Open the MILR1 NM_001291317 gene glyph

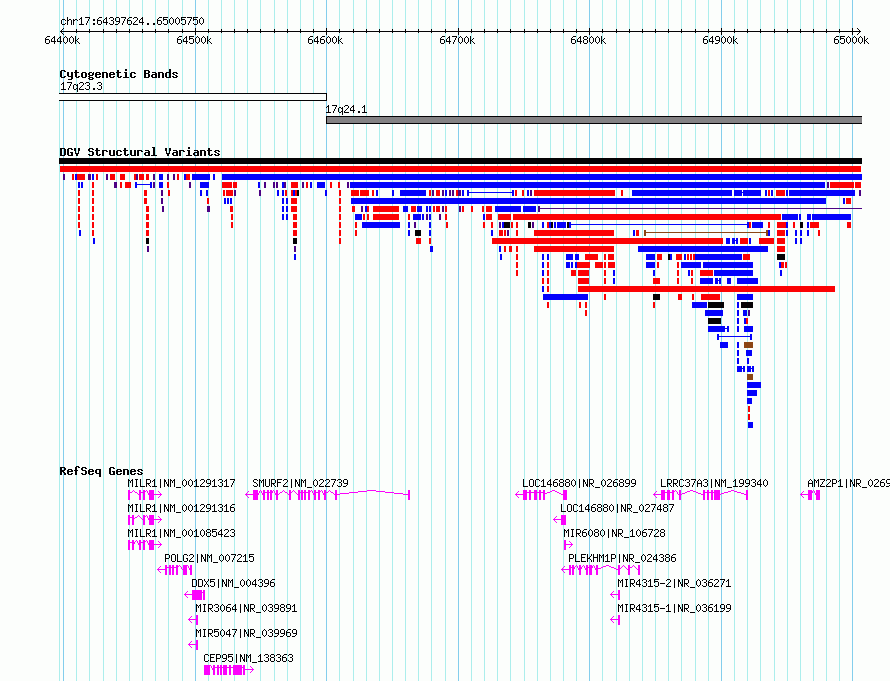pyautogui.click(x=145, y=495)
